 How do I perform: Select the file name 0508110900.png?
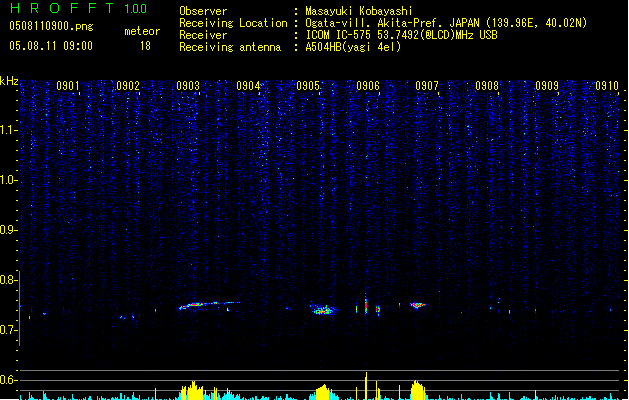click(x=51, y=26)
